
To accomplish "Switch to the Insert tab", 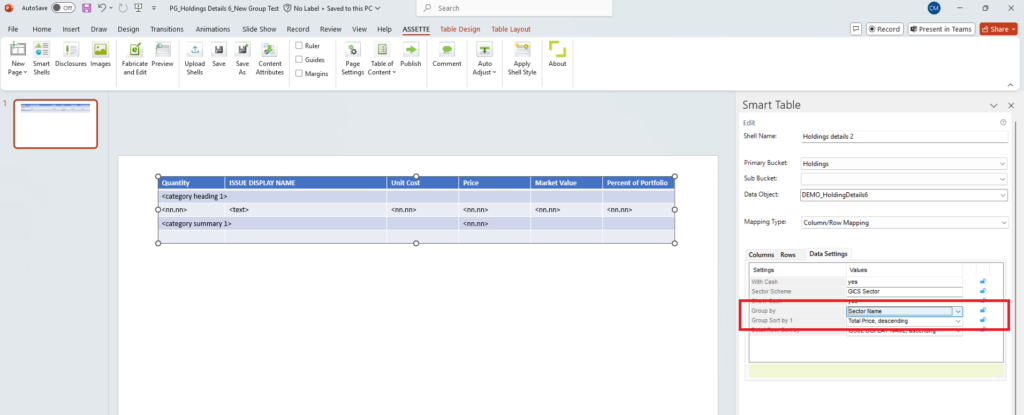I will pyautogui.click(x=71, y=29).
